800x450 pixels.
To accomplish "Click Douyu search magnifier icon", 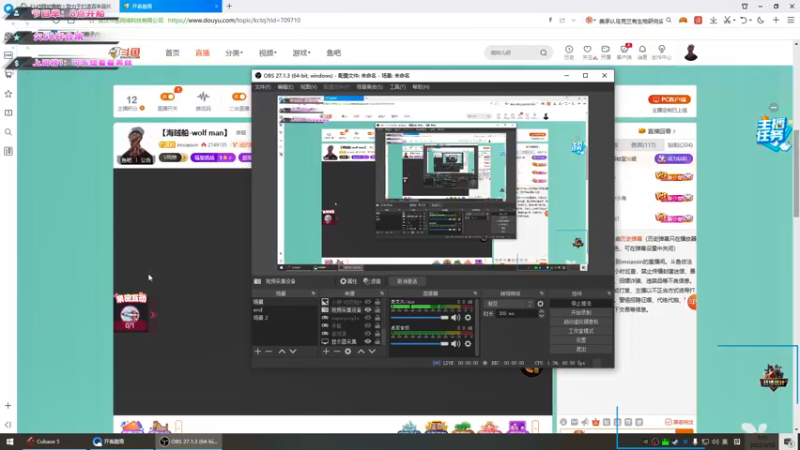I will [543, 53].
